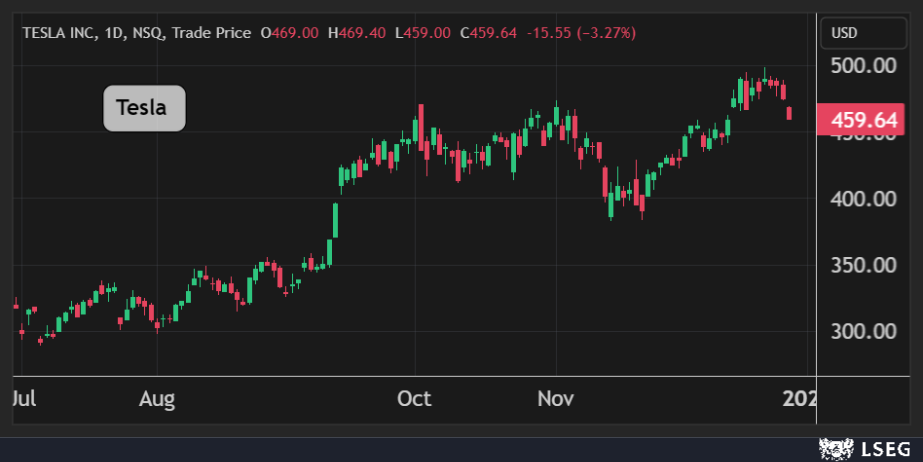Click the NSQ exchange label
923x462 pixels.
click(x=146, y=33)
